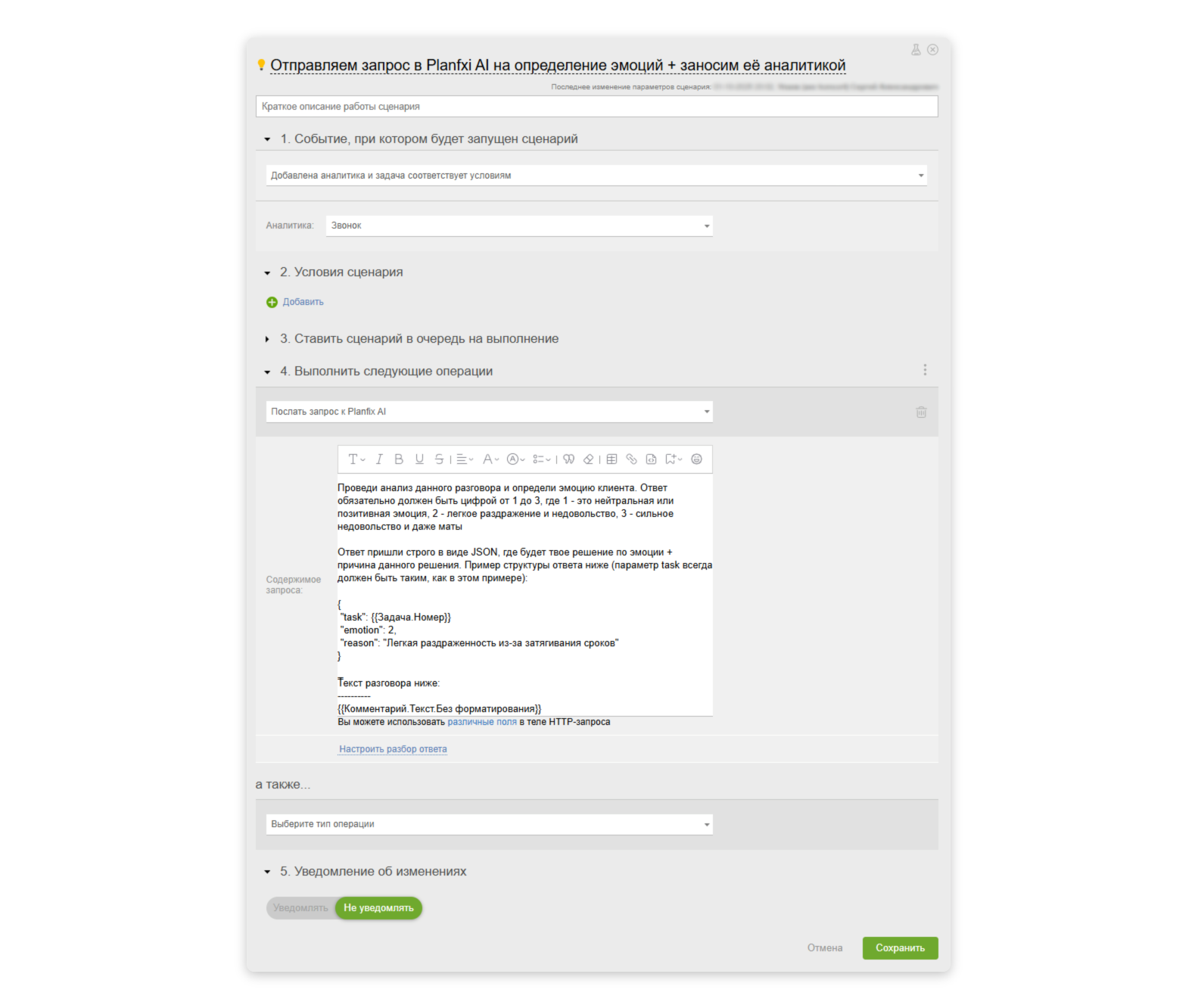Viewport: 1198px width, 1008px height.
Task: Open the "Звонок" analytics dropdown
Action: 519,226
